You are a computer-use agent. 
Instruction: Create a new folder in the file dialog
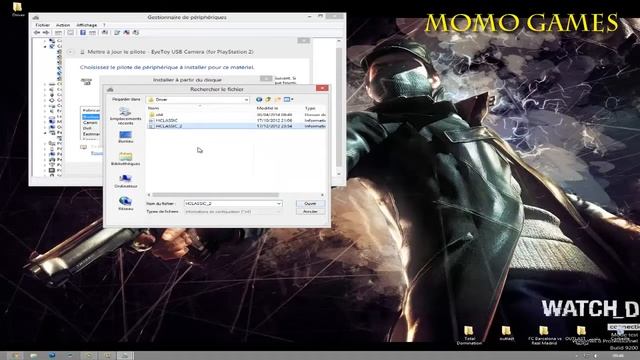coord(278,99)
